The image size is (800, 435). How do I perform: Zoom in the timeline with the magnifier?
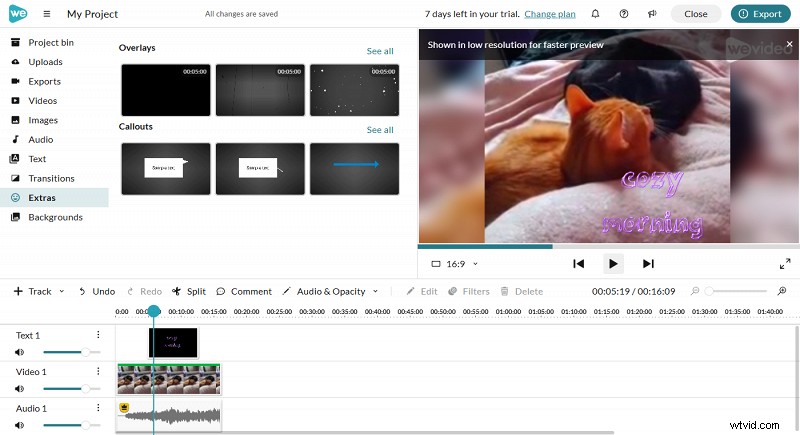782,291
